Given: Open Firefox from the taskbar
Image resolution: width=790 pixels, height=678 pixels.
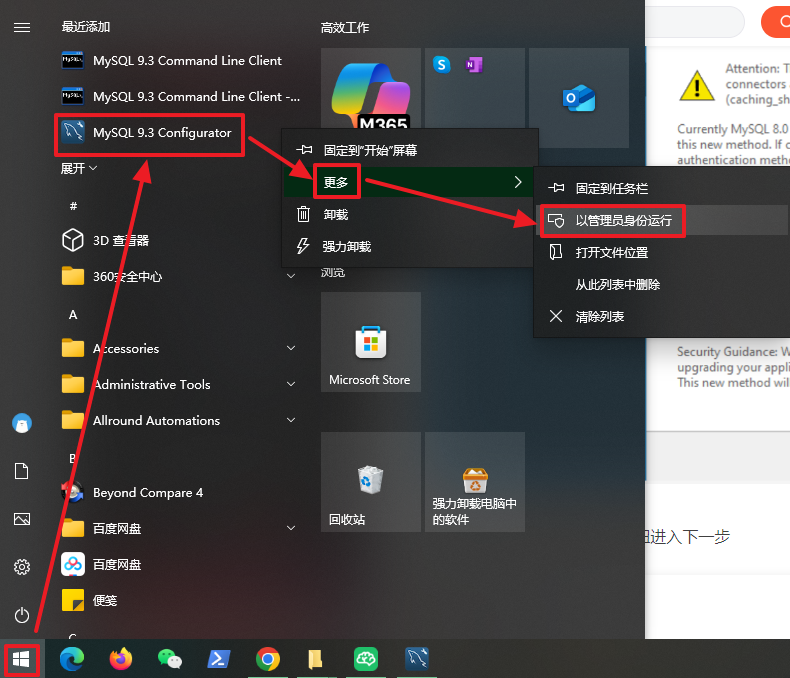Looking at the screenshot, I should click(x=121, y=659).
